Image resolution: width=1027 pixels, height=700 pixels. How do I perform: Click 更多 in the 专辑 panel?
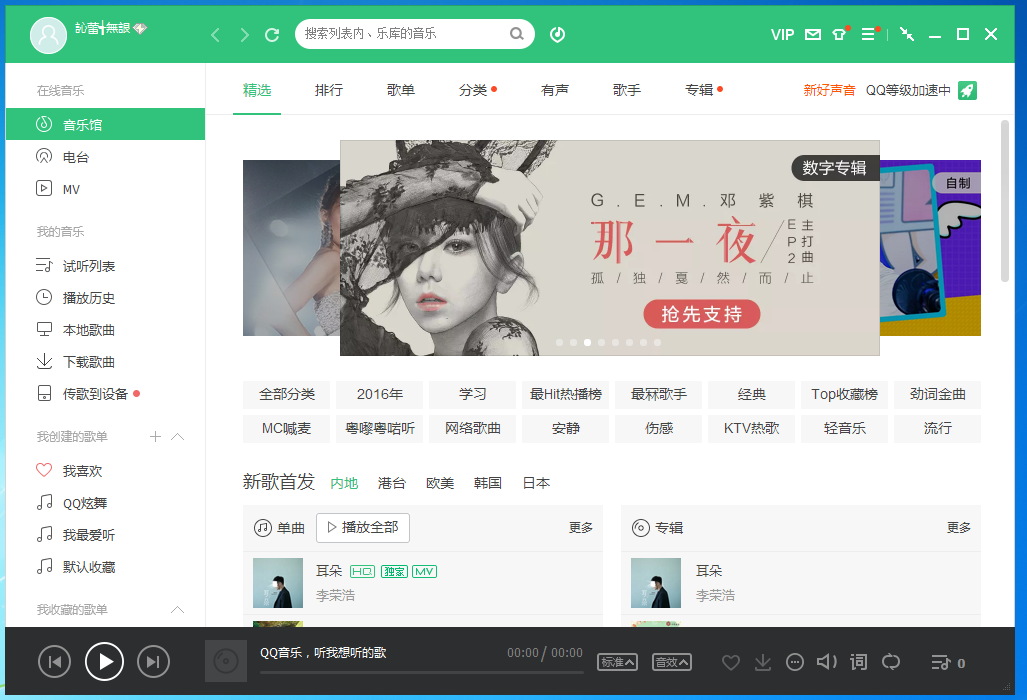click(959, 528)
